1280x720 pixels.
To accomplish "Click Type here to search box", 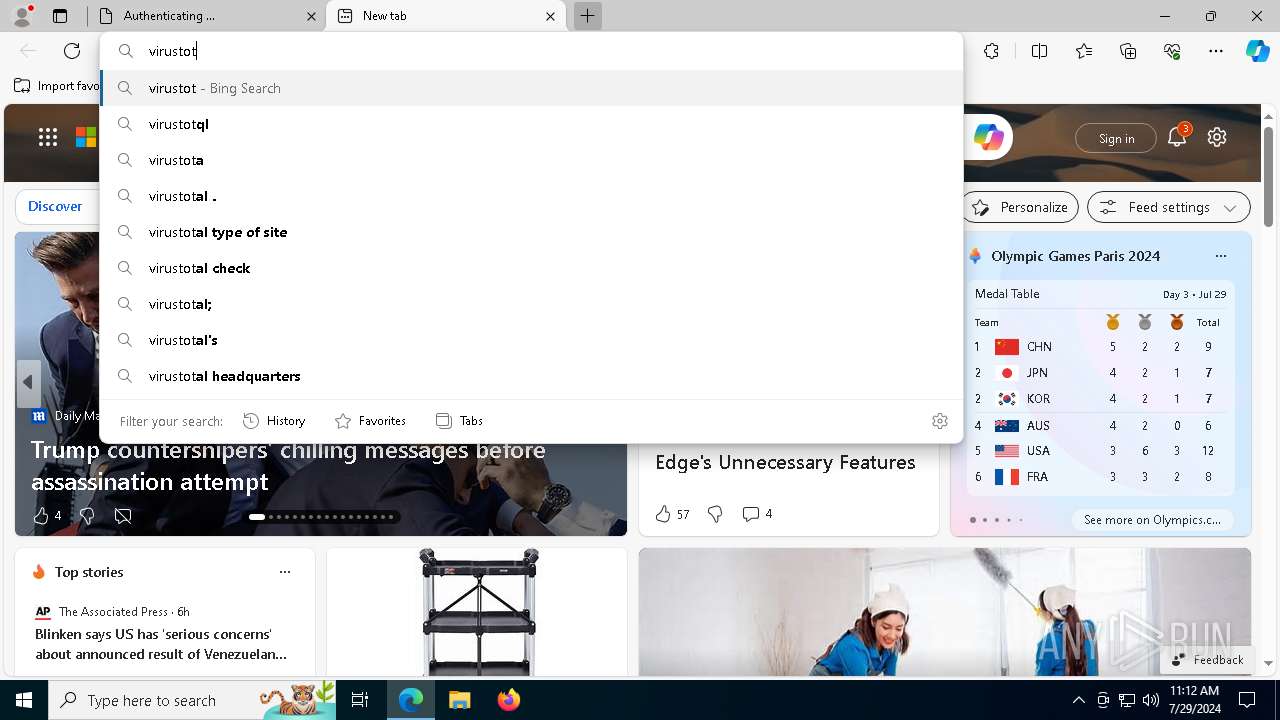I will click(x=192, y=700).
